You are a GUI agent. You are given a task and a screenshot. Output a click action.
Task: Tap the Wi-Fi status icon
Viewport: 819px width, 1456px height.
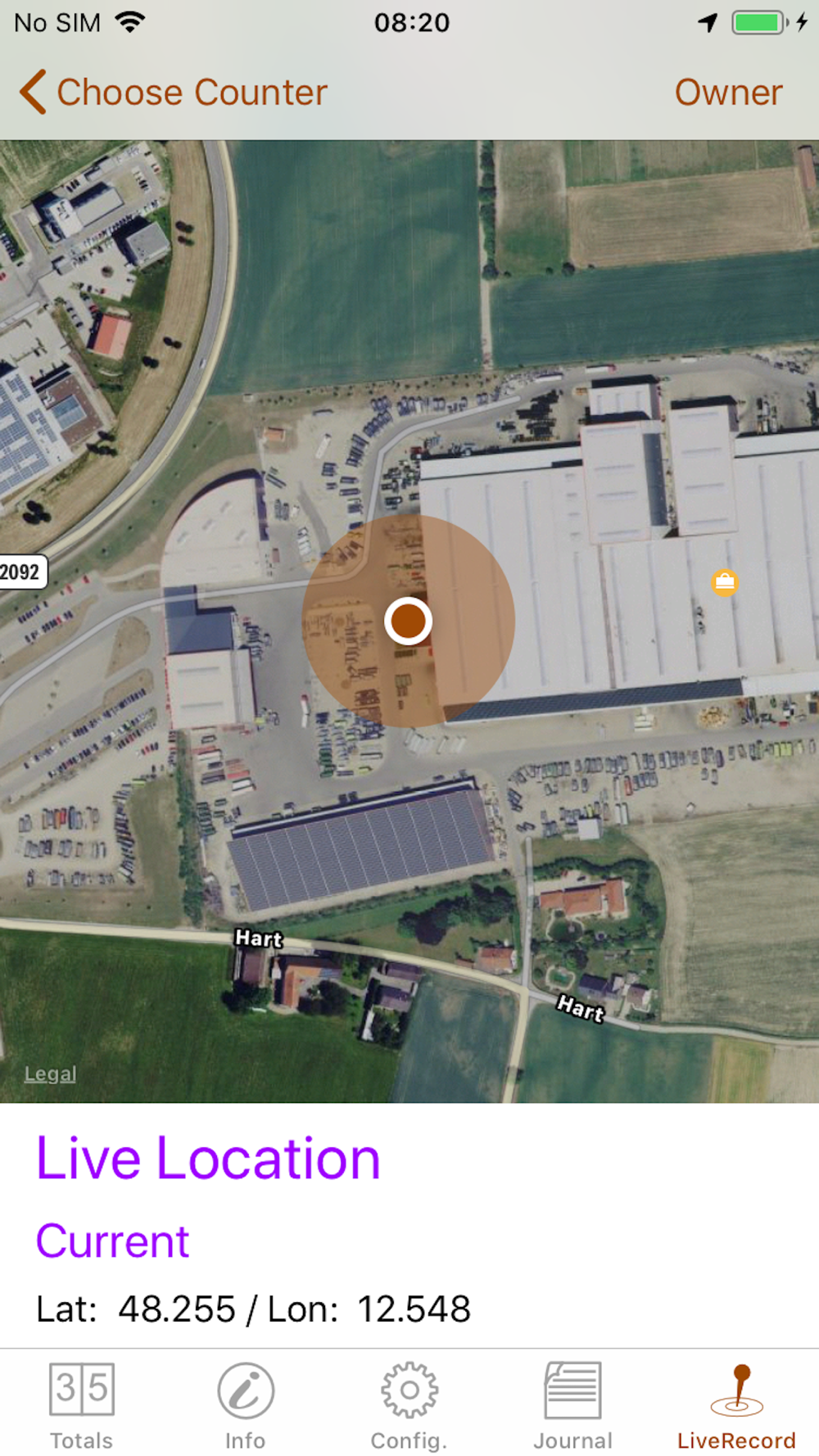click(x=130, y=22)
